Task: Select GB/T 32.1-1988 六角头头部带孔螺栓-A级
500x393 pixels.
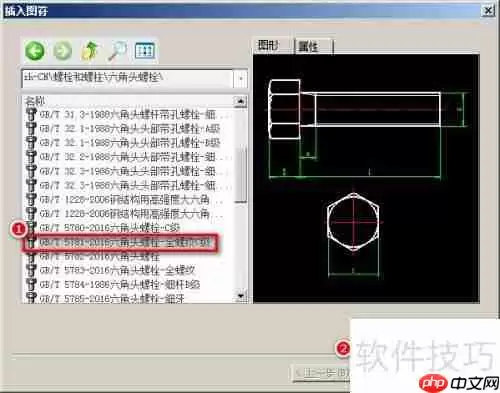Action: (x=130, y=128)
